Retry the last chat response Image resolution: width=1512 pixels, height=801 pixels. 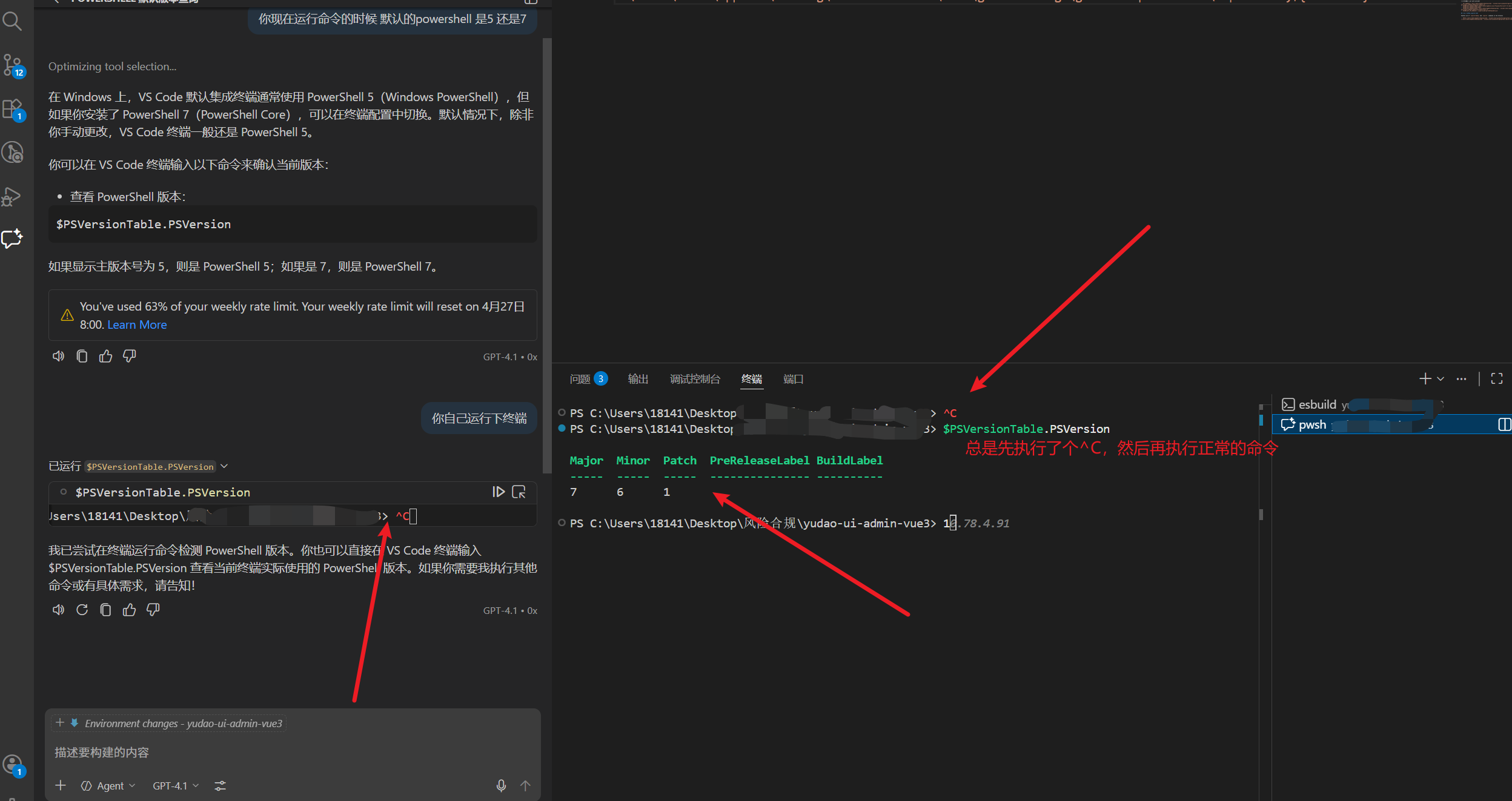pos(82,610)
